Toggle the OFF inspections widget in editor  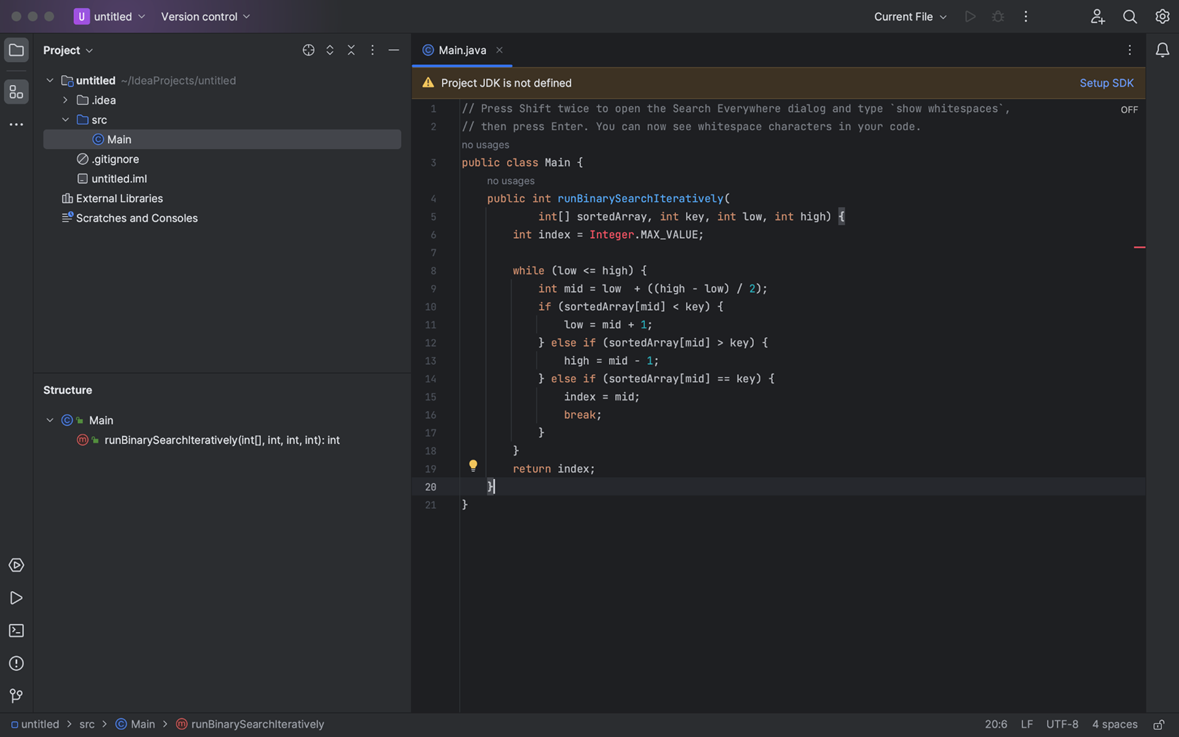1129,110
